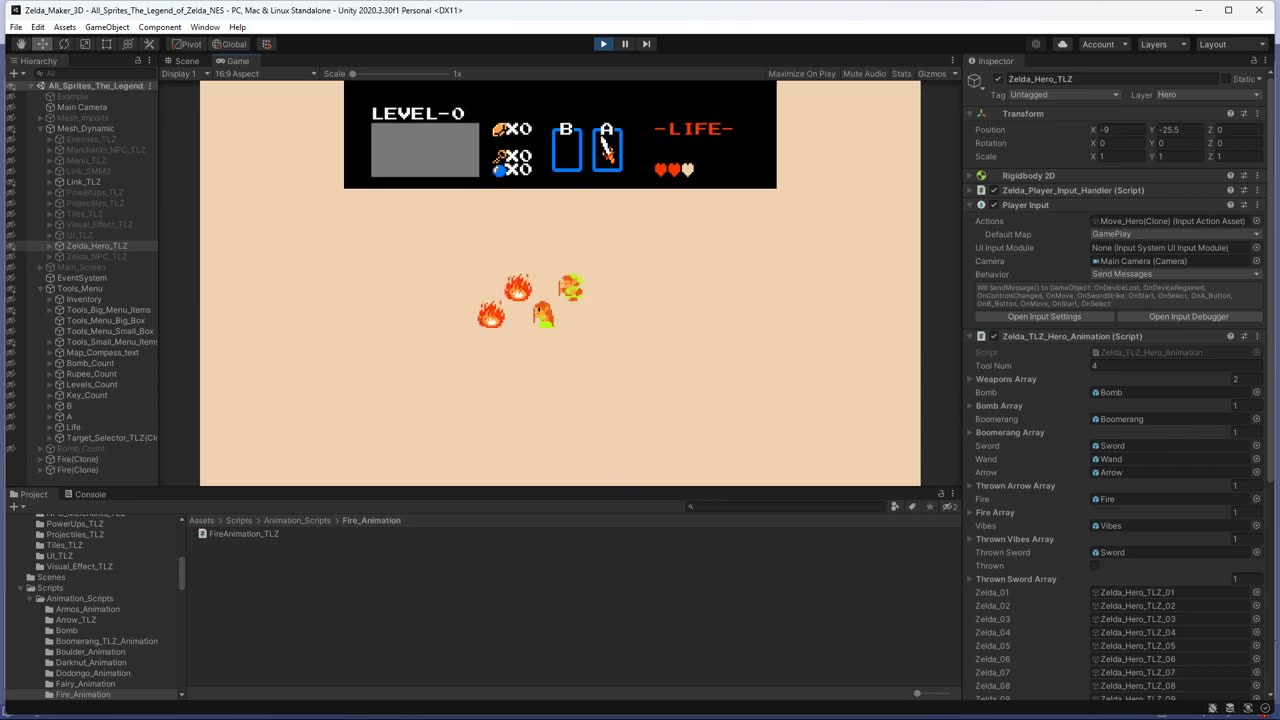Open the Default Map GamePlay dropdown
Viewport: 1280px width, 720px height.
(1176, 234)
